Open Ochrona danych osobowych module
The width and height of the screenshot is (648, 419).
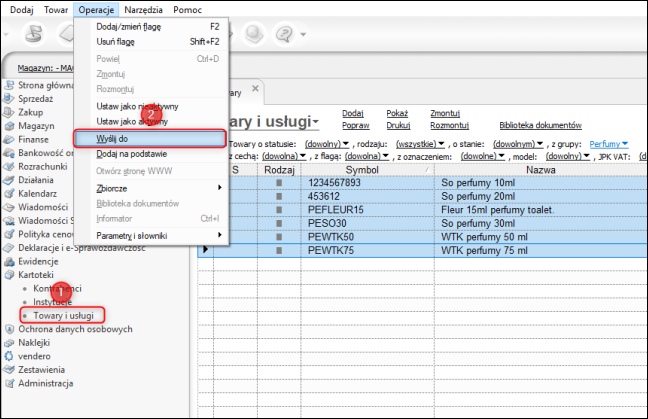pyautogui.click(x=68, y=329)
